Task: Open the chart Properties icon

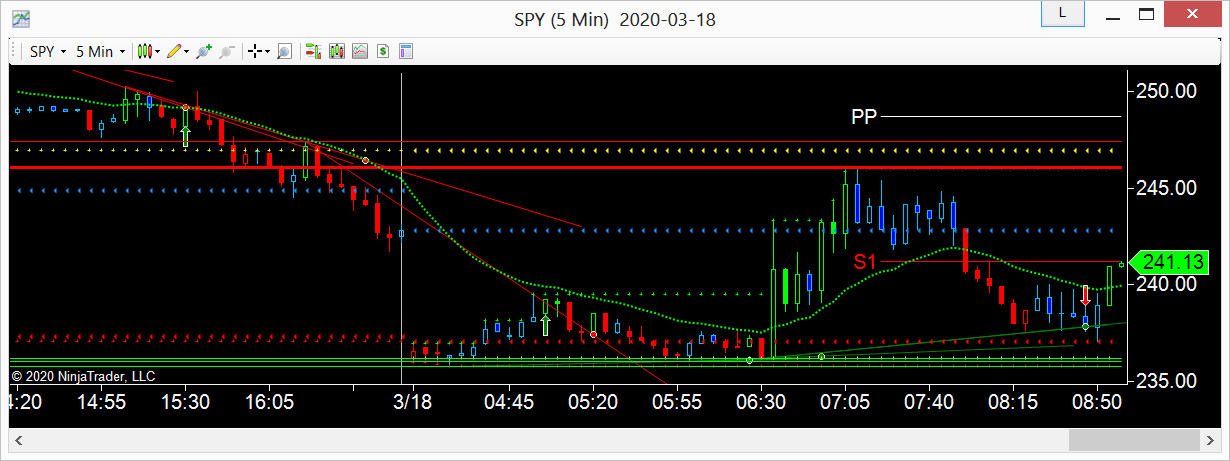Action: [406, 51]
